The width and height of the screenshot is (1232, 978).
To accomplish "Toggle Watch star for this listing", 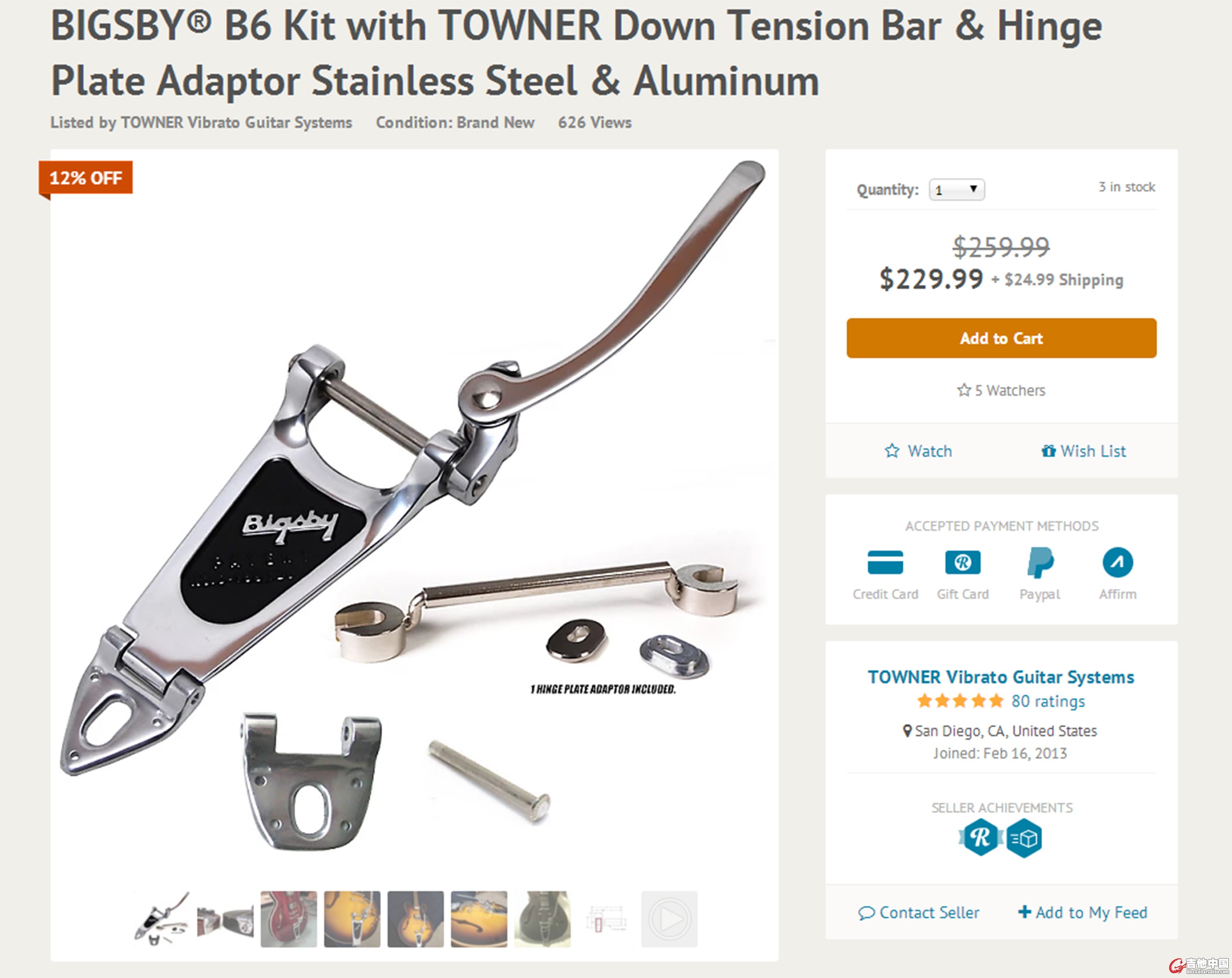I will pyautogui.click(x=918, y=451).
